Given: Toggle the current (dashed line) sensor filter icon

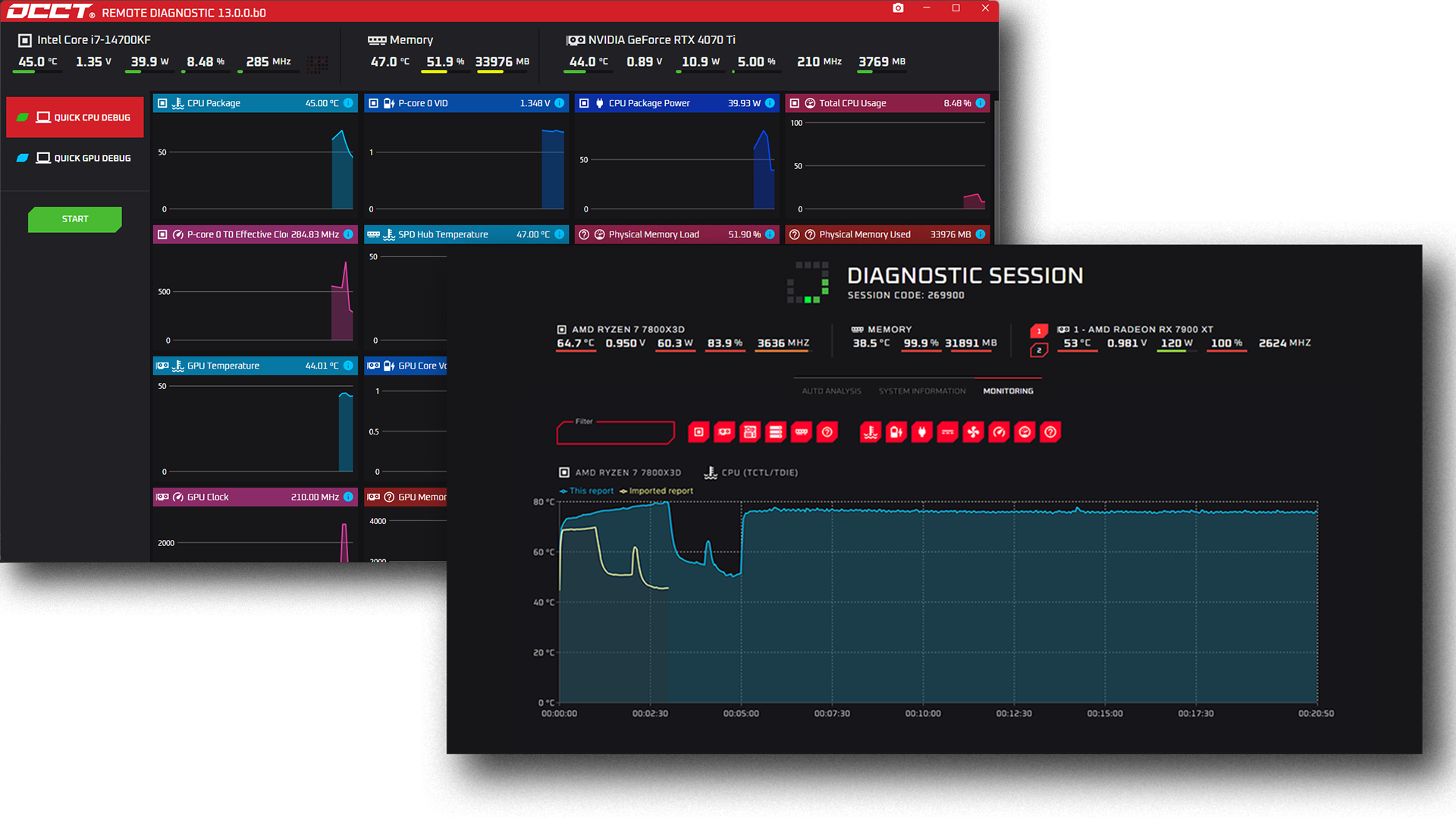Looking at the screenshot, I should coord(948,432).
